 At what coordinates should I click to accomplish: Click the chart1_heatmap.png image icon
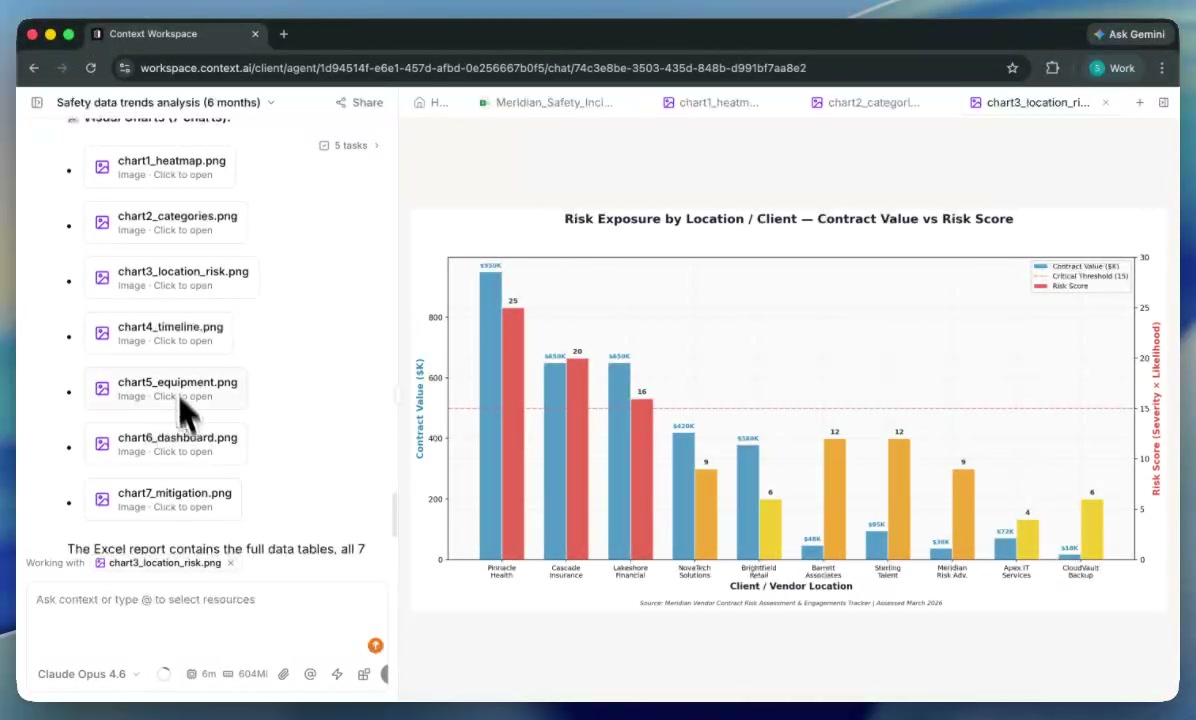pyautogui.click(x=102, y=167)
